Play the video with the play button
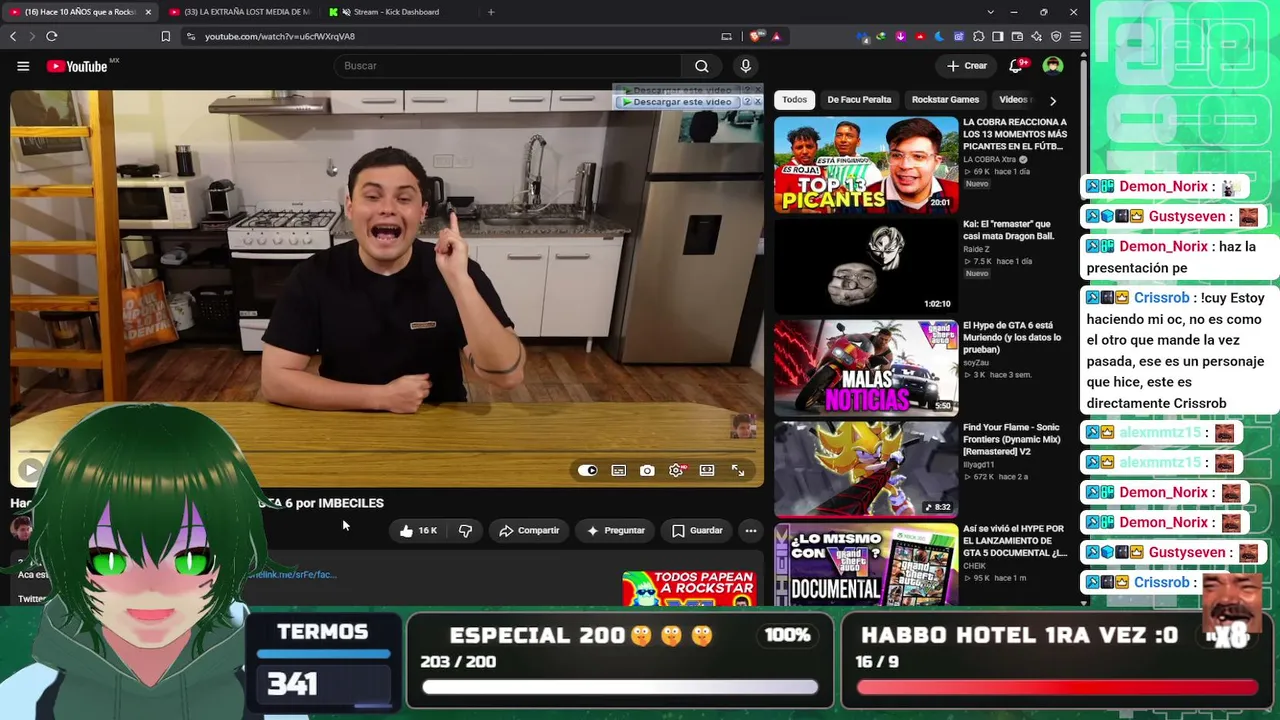1280x720 pixels. (30, 470)
